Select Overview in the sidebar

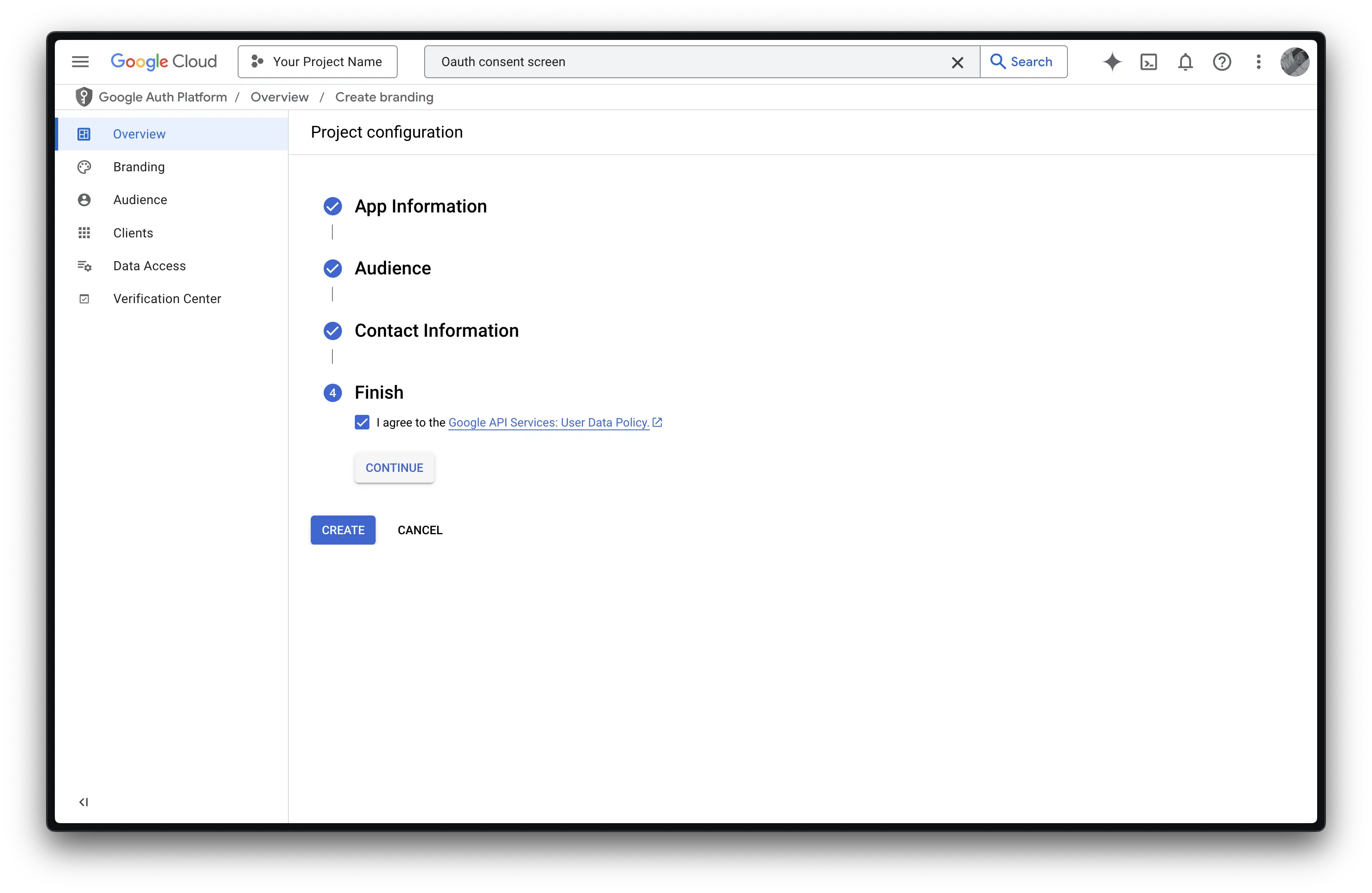point(172,134)
